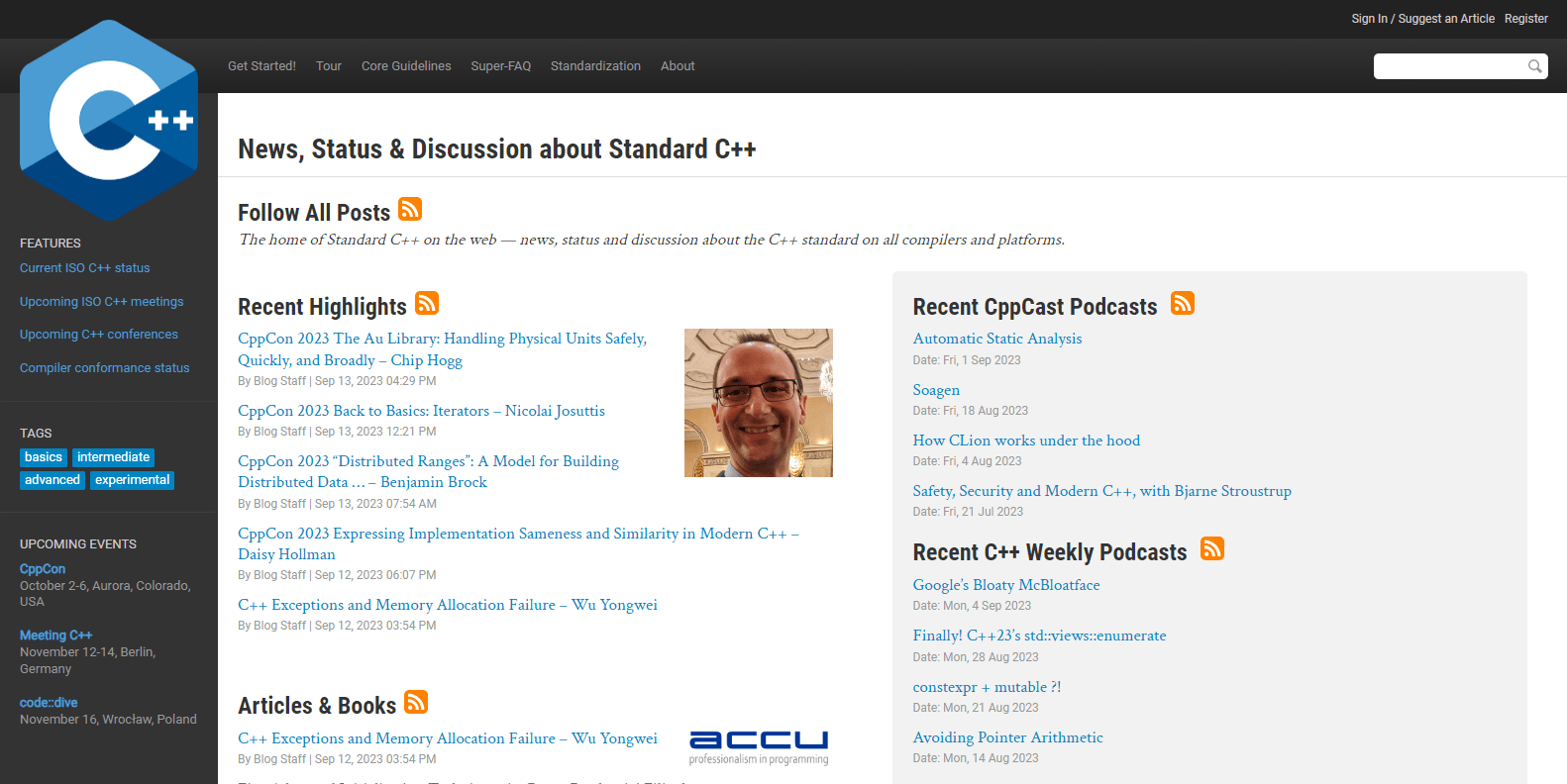Open the code::dive event link
This screenshot has height=784, width=1567.
(49, 703)
